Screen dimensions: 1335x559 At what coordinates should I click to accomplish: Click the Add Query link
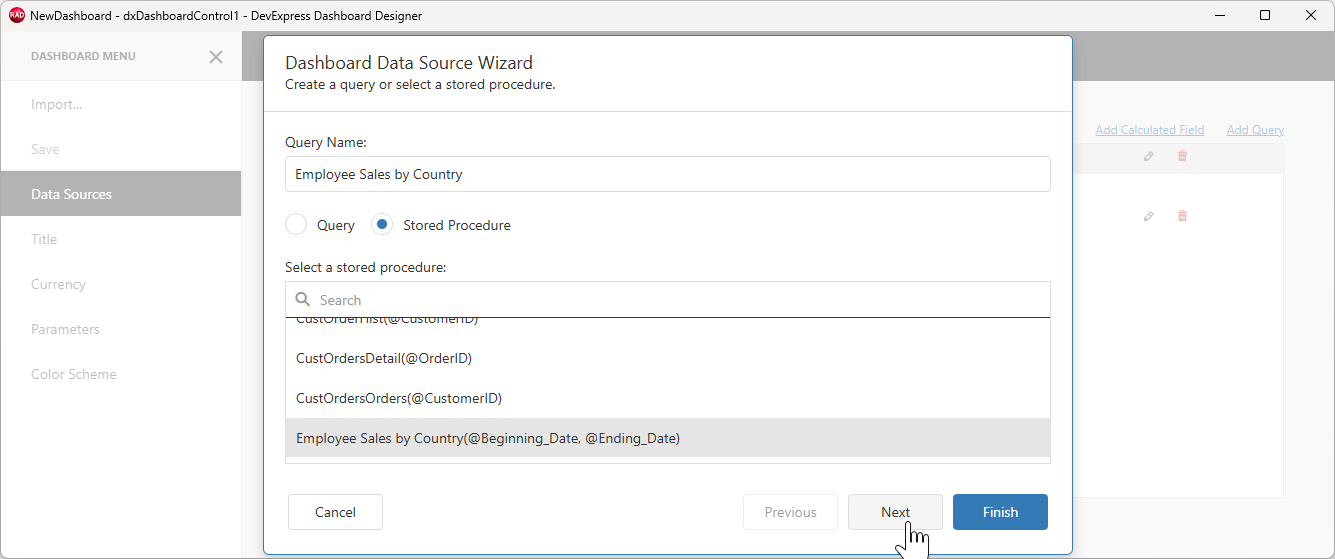click(x=1255, y=130)
